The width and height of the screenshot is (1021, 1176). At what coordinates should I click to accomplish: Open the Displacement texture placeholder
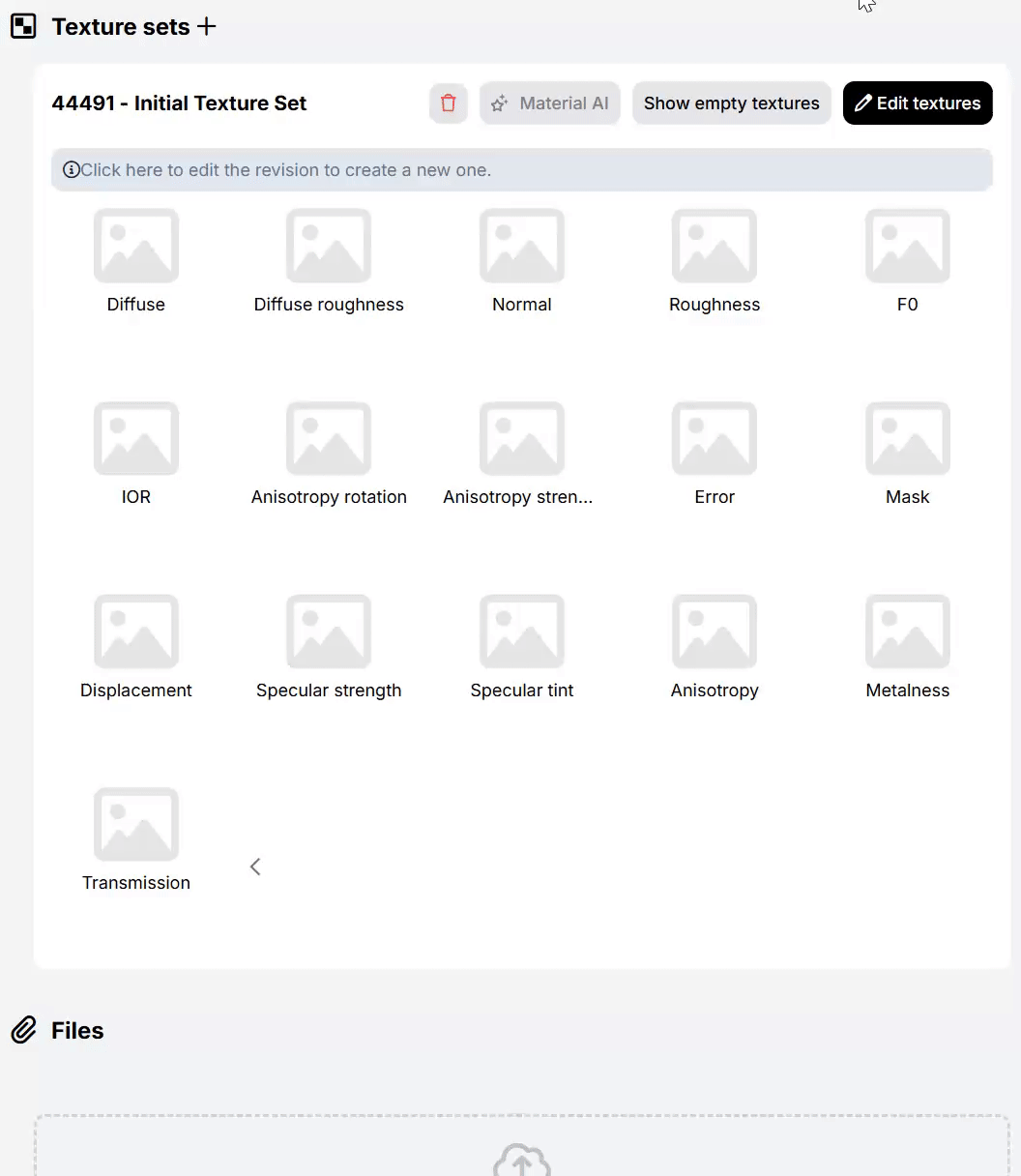136,632
